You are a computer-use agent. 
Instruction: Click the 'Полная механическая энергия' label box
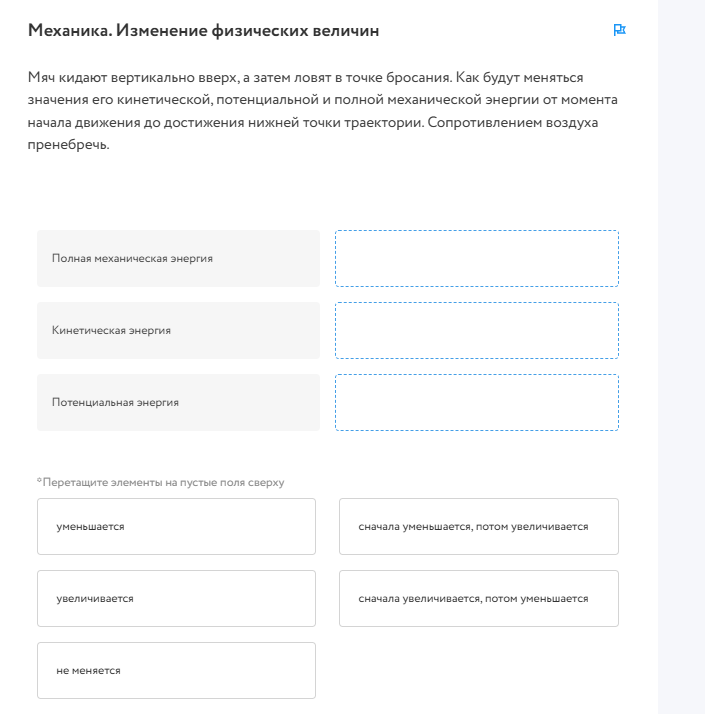pyautogui.click(x=178, y=258)
